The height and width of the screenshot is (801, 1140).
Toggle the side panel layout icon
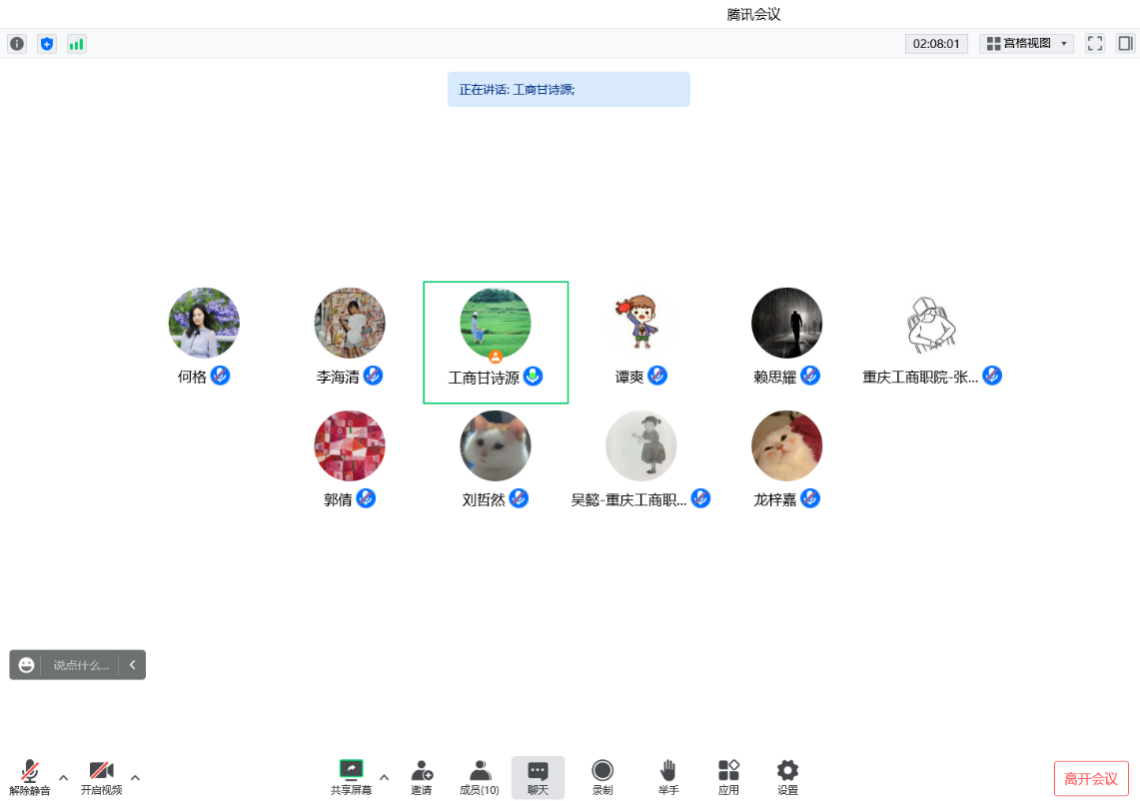pos(1125,44)
